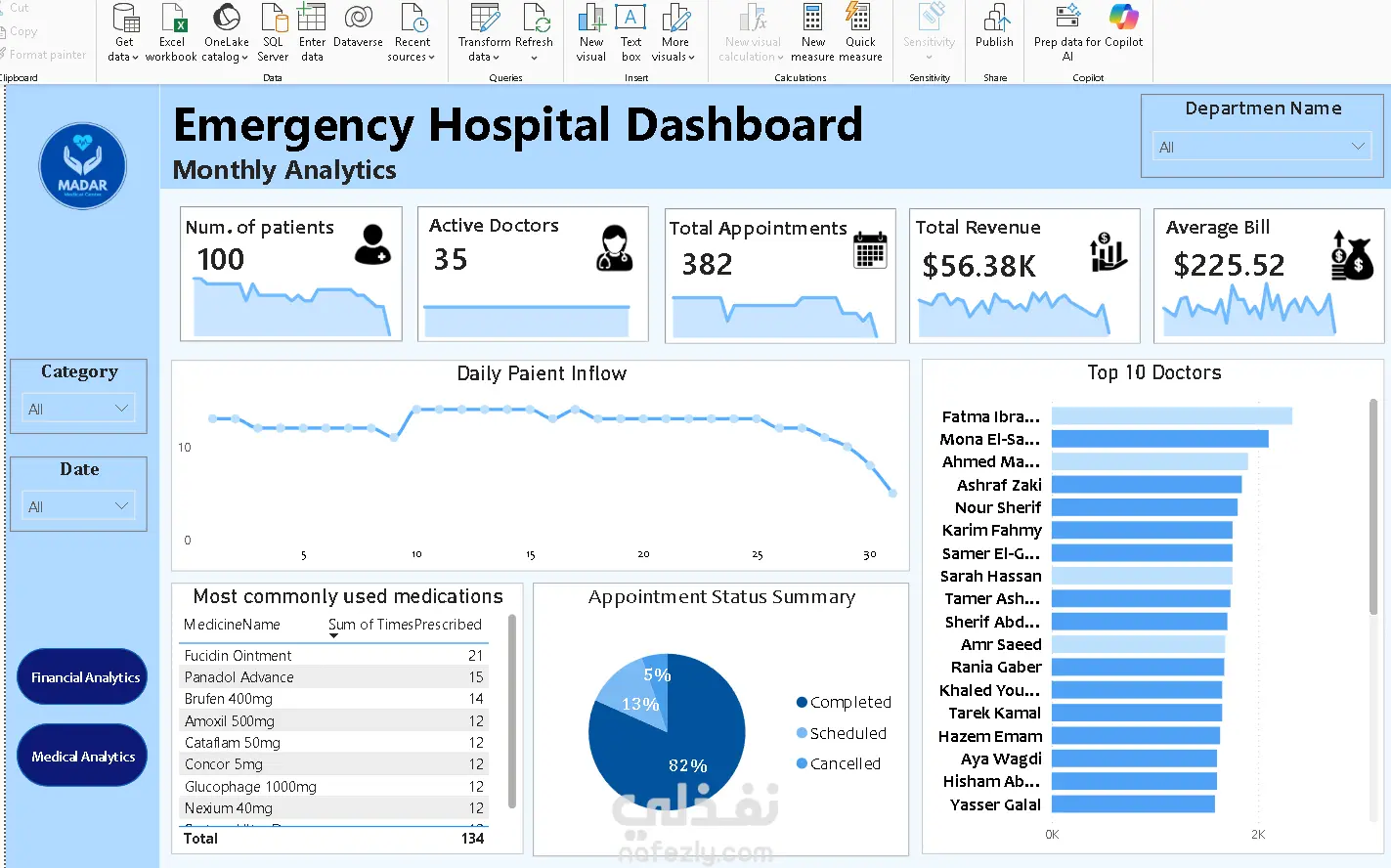Select Mona El-Sa... bar
The image size is (1391, 868).
tap(1160, 439)
